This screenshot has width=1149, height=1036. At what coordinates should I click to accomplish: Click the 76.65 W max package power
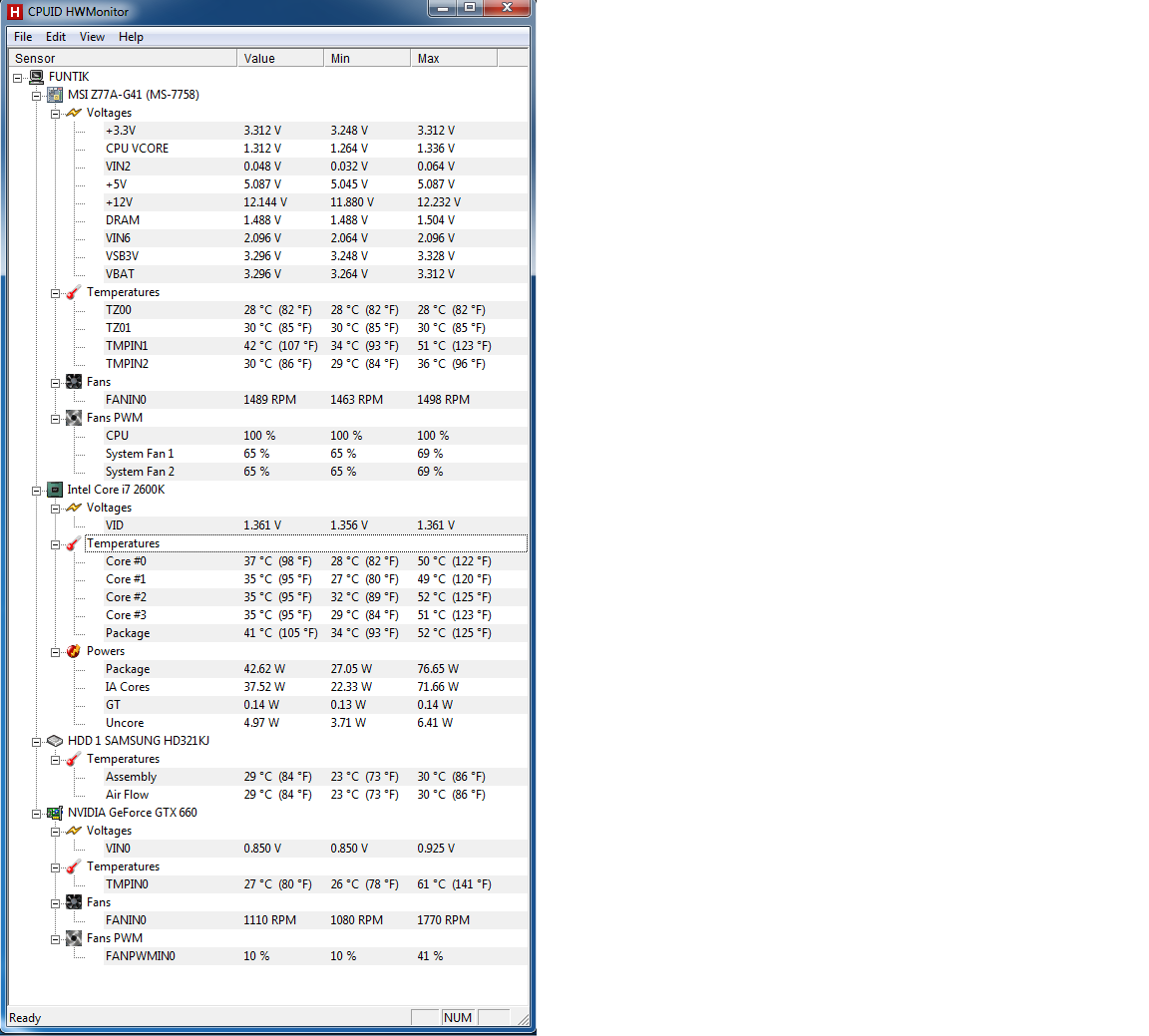click(438, 669)
